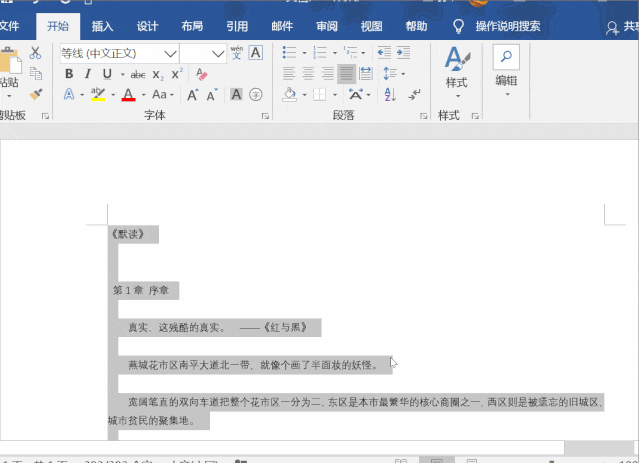Image resolution: width=639 pixels, height=463 pixels.
Task: Switch to the 引用 (References) tab
Action: point(237,26)
